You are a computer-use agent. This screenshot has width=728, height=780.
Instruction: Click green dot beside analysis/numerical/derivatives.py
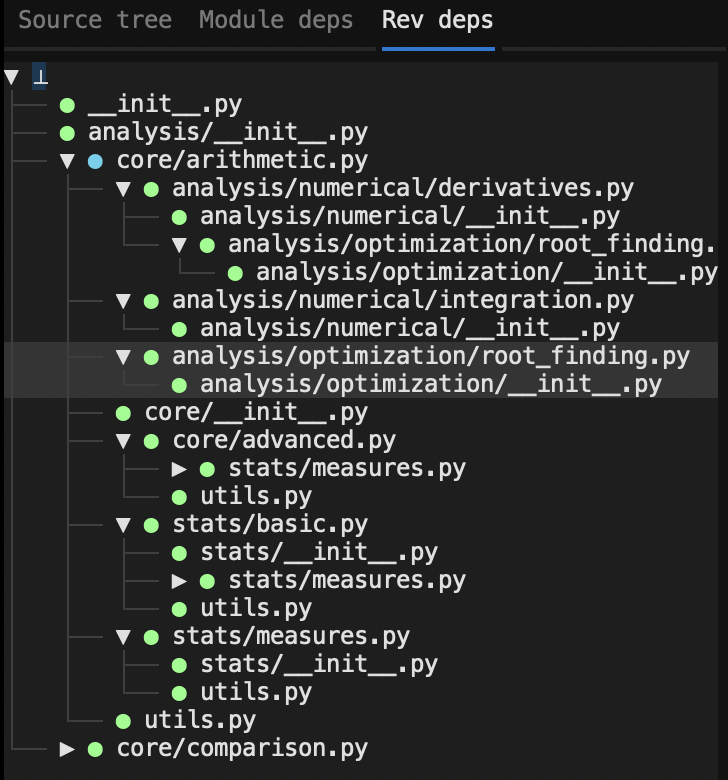[151, 189]
